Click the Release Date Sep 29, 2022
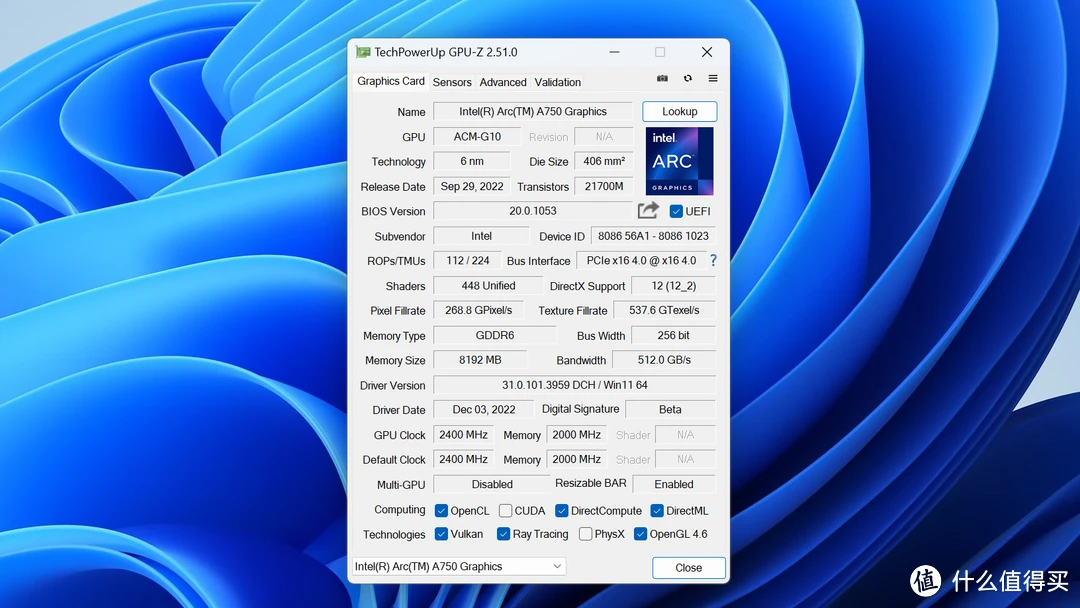 pyautogui.click(x=472, y=186)
